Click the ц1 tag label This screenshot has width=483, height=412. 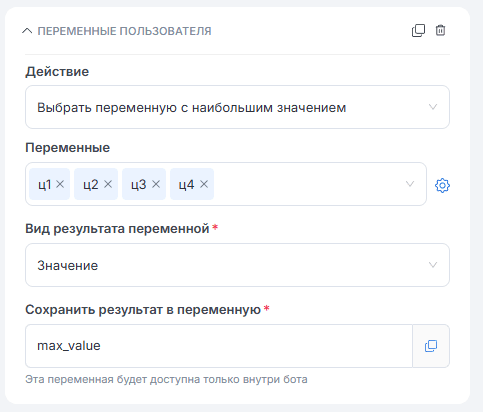pyautogui.click(x=44, y=184)
